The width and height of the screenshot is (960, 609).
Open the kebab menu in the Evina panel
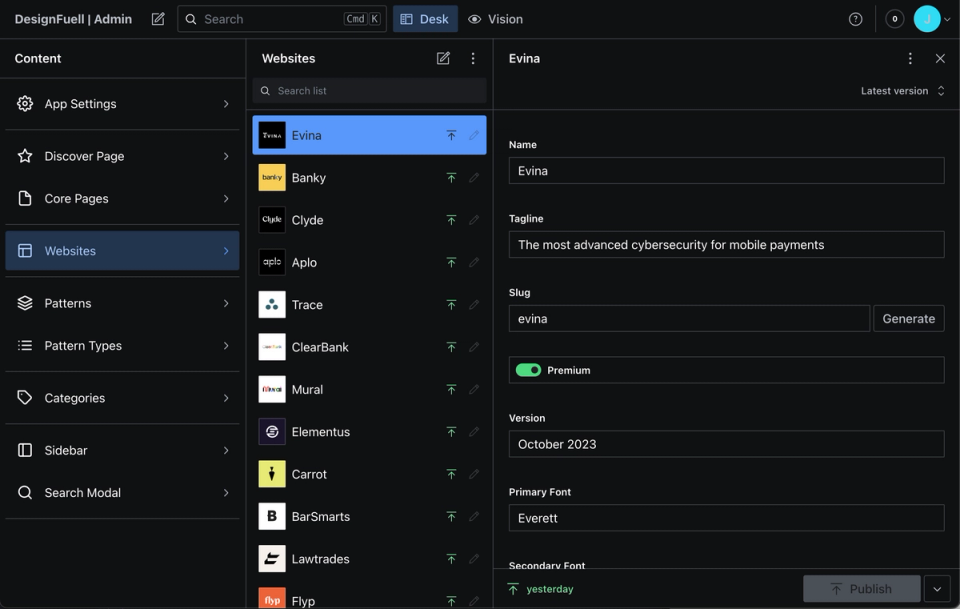pos(910,58)
